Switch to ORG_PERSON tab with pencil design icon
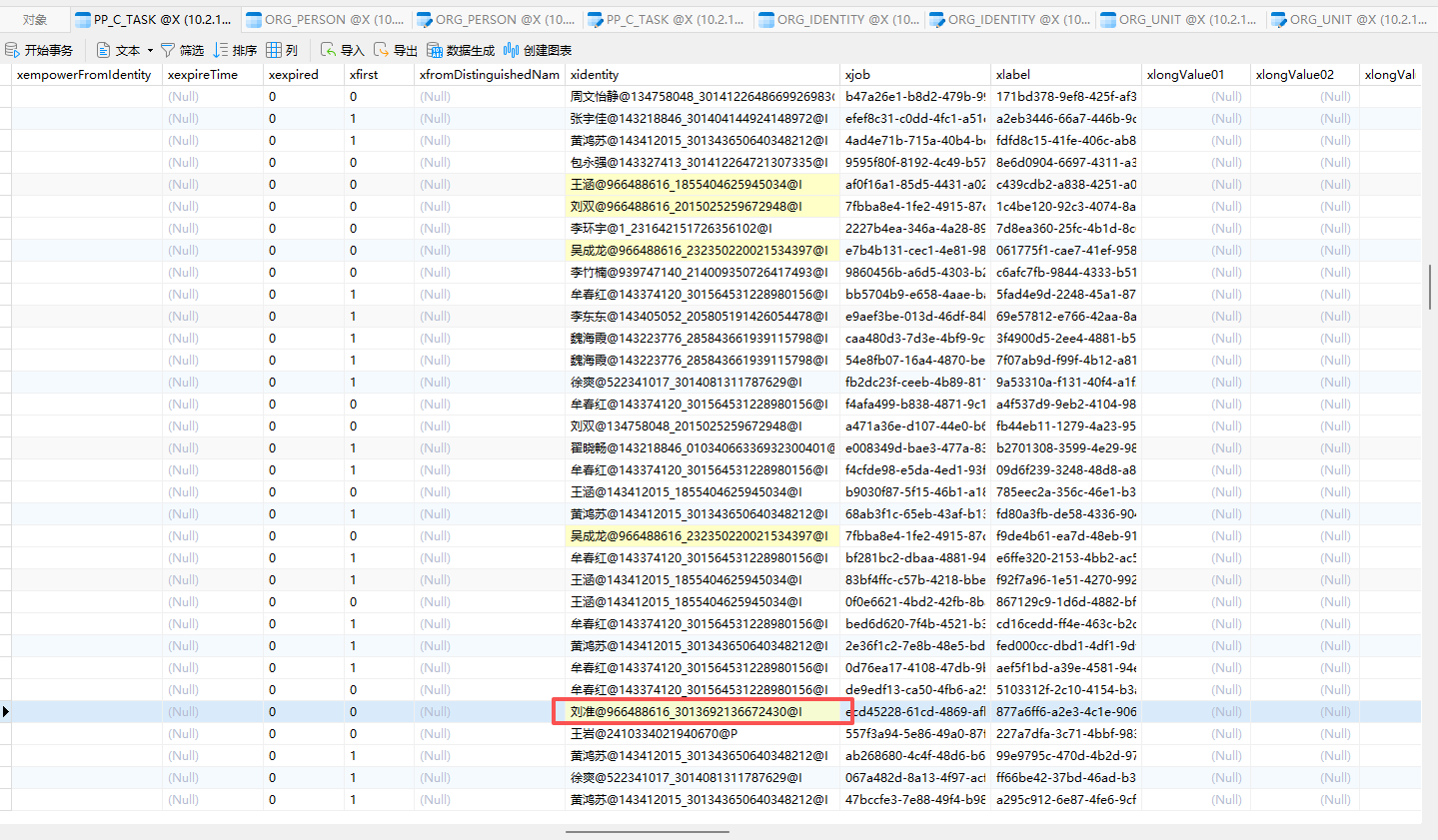Image resolution: width=1438 pixels, height=840 pixels. [x=497, y=19]
